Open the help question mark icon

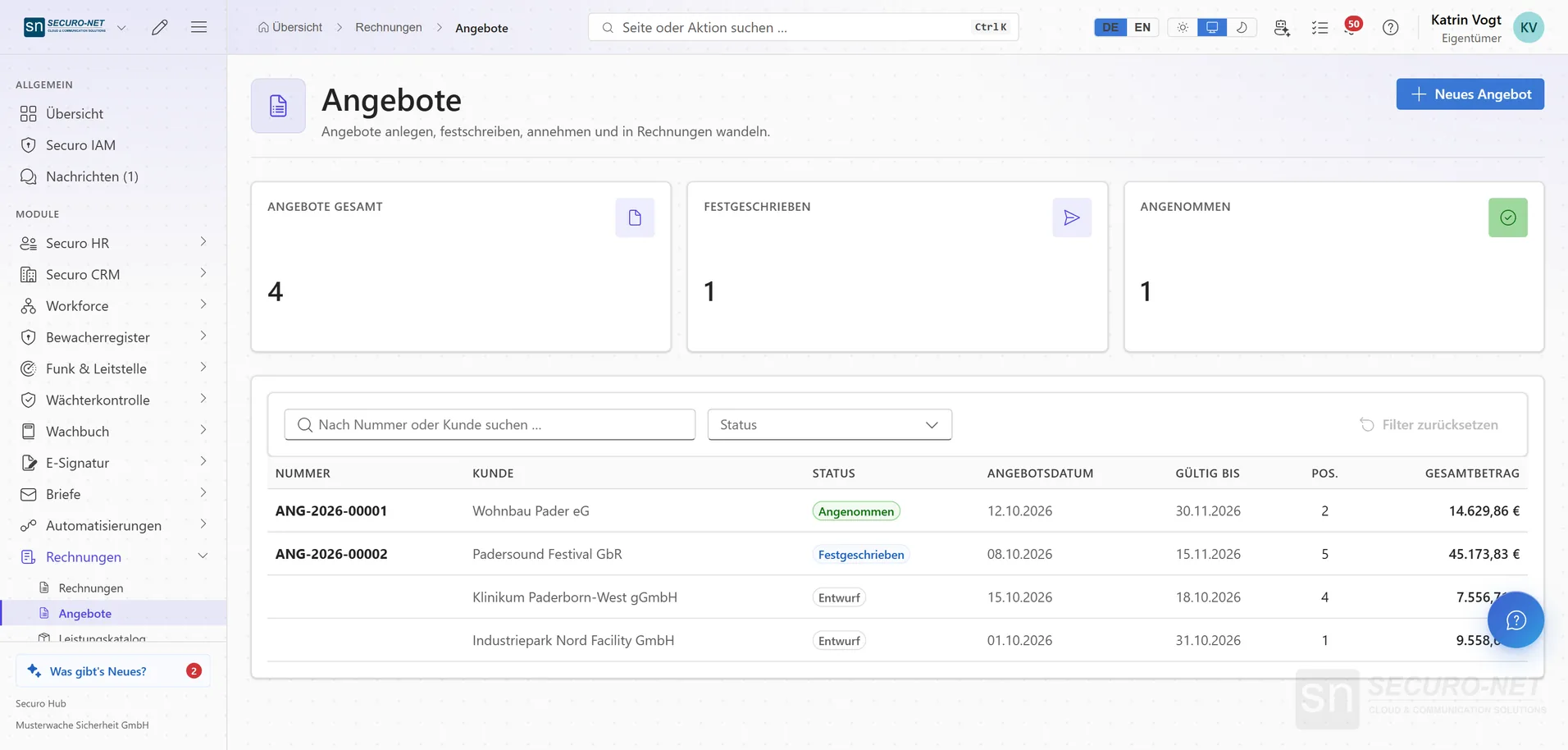pyautogui.click(x=1390, y=27)
